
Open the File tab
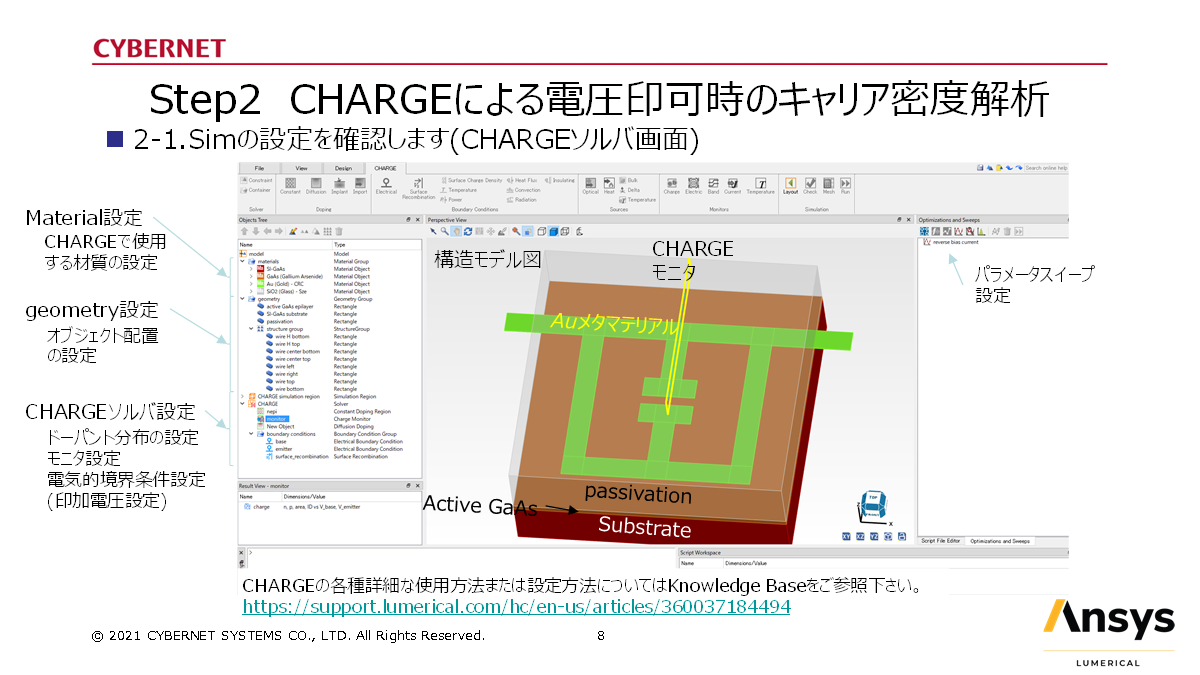coord(259,168)
